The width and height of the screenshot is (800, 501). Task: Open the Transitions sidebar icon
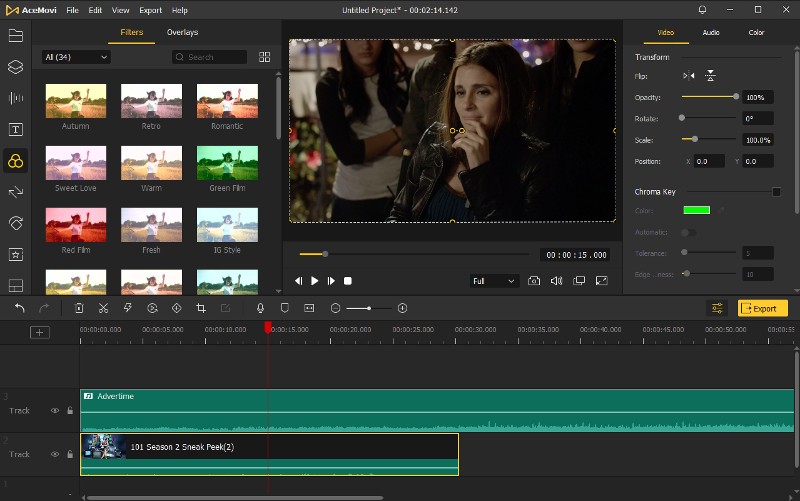[x=16, y=192]
